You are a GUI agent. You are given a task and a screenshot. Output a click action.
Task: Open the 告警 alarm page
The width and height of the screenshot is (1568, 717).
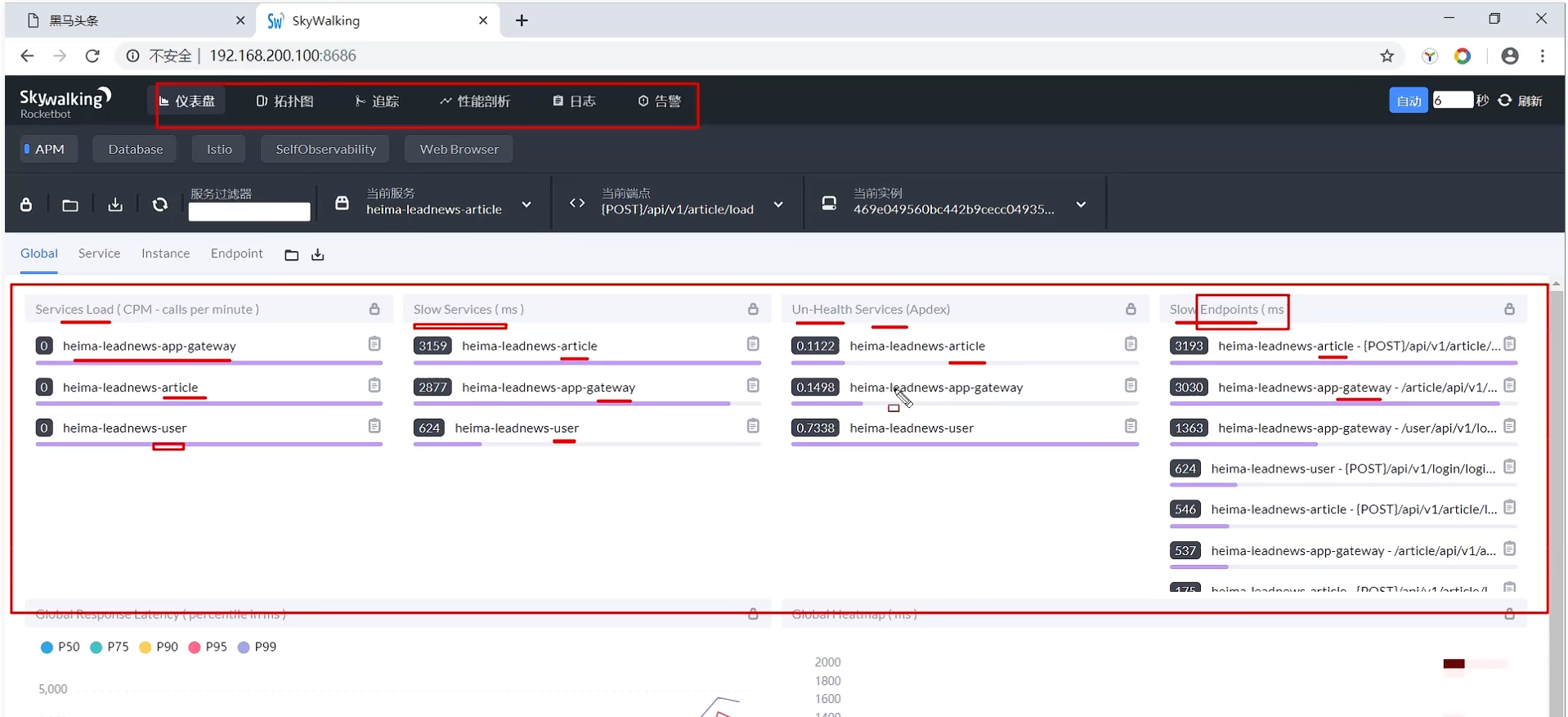(x=660, y=101)
